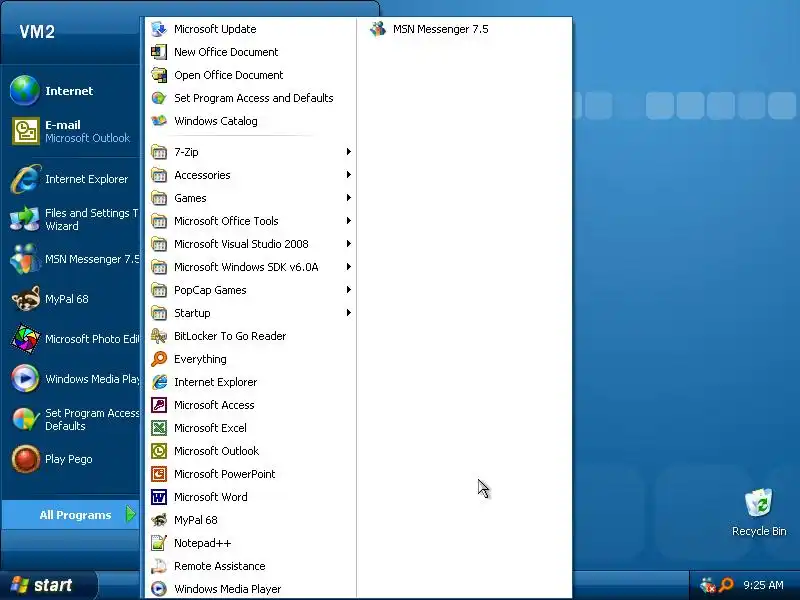Click the Microsoft Access icon
800x600 pixels.
coord(159,405)
